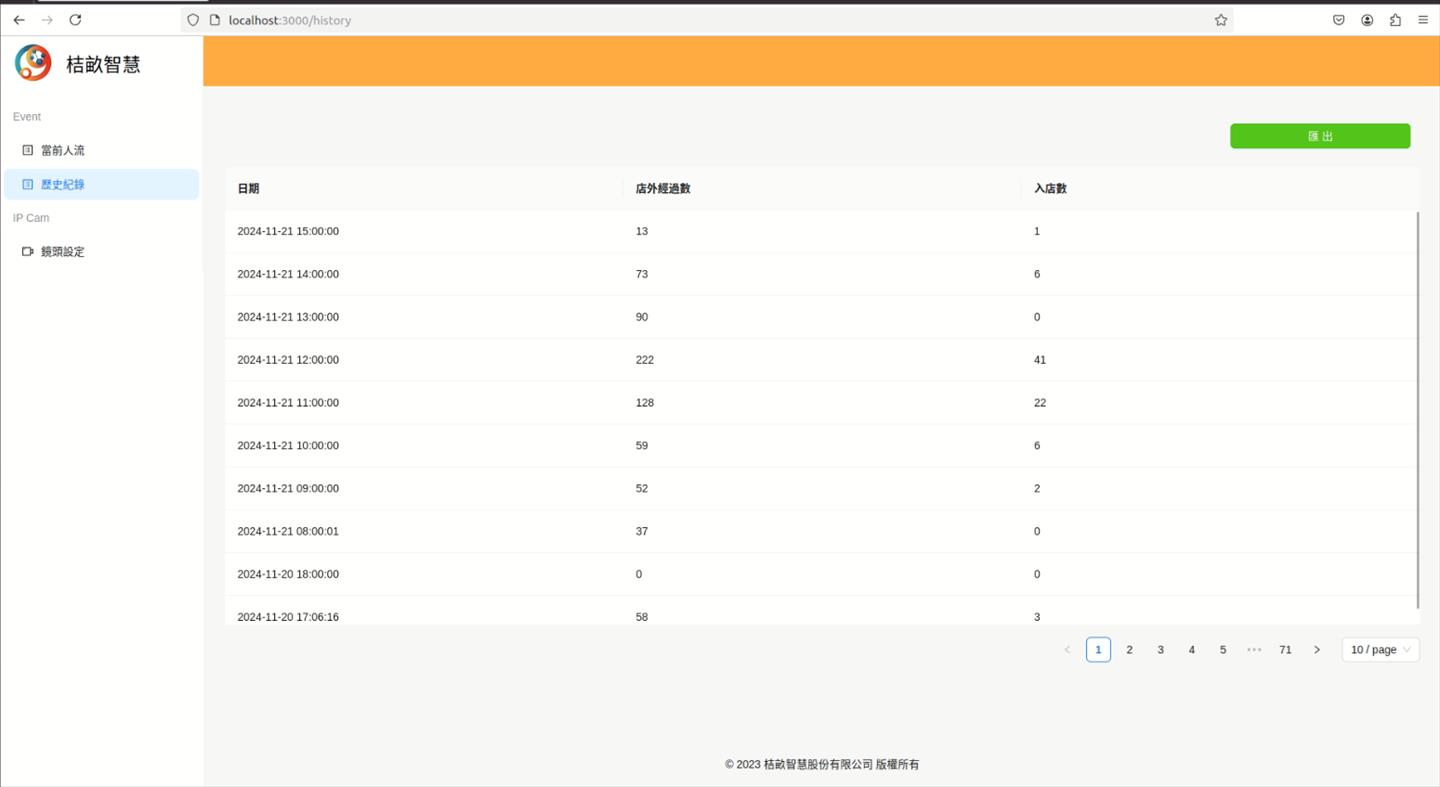Open the 當前人流 menu item
Screen dimensions: 1440x787
tap(101, 150)
